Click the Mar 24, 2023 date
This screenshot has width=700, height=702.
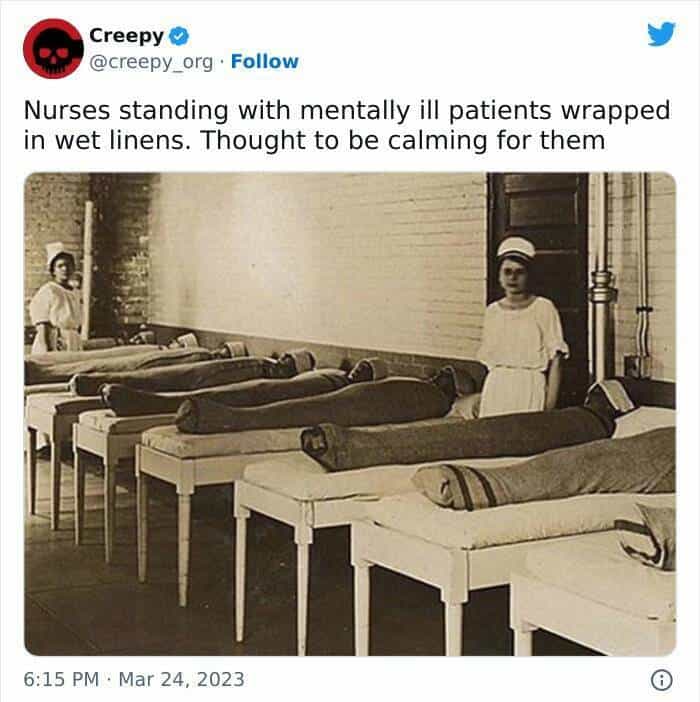181,679
